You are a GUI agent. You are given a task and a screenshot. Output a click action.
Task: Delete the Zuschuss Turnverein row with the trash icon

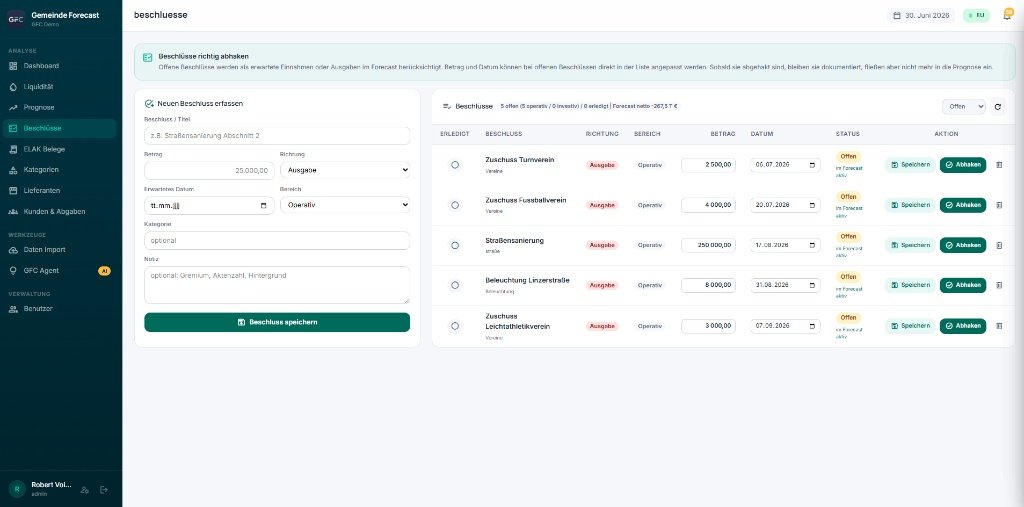pyautogui.click(x=999, y=165)
